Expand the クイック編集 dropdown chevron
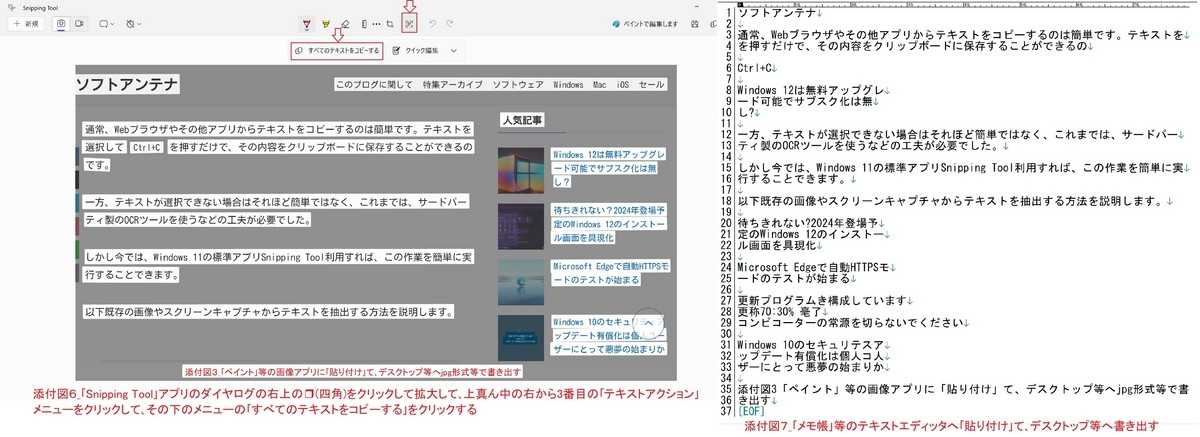The height and width of the screenshot is (437, 1200). pyautogui.click(x=455, y=50)
